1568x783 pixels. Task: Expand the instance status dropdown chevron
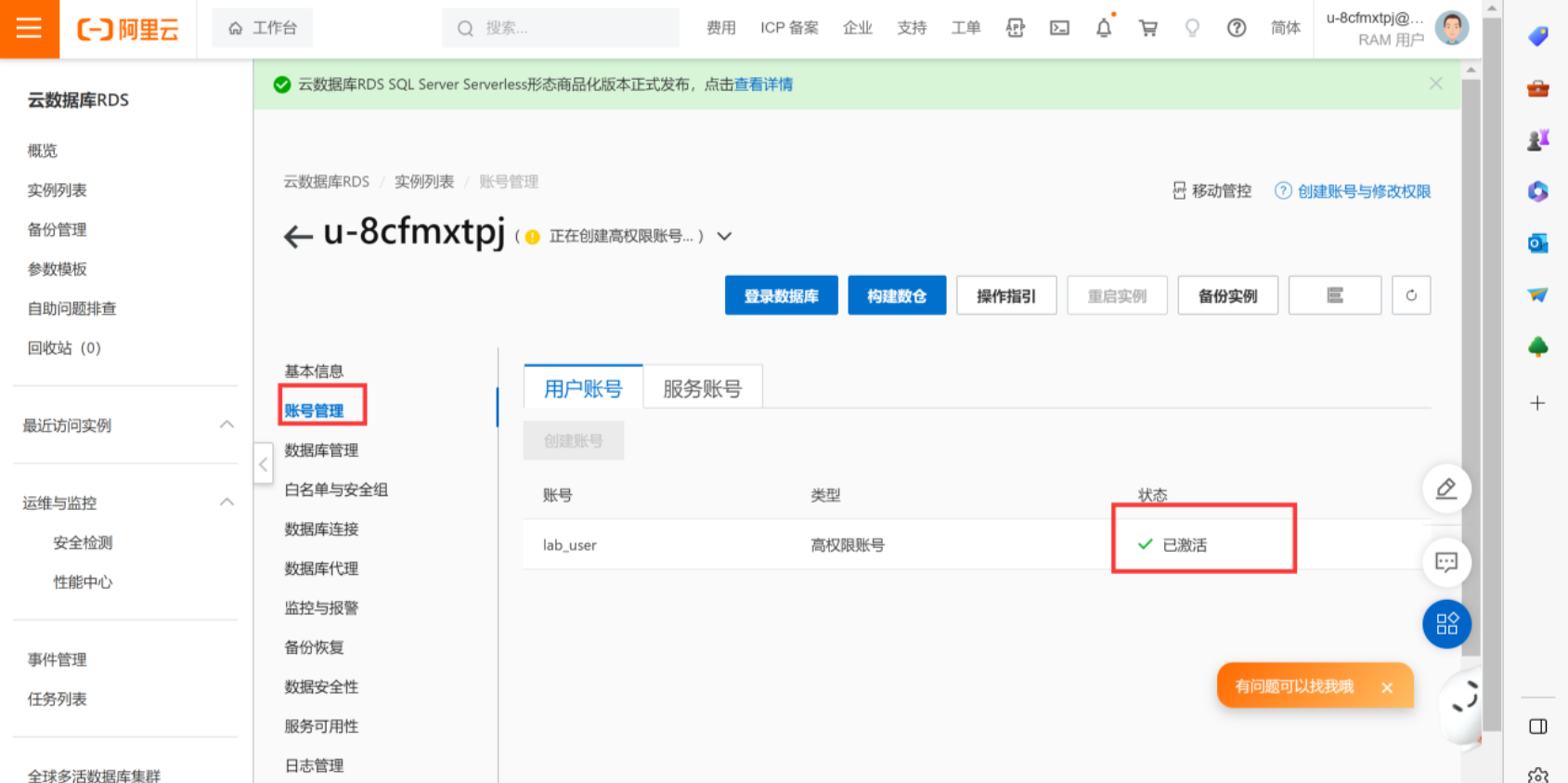724,236
